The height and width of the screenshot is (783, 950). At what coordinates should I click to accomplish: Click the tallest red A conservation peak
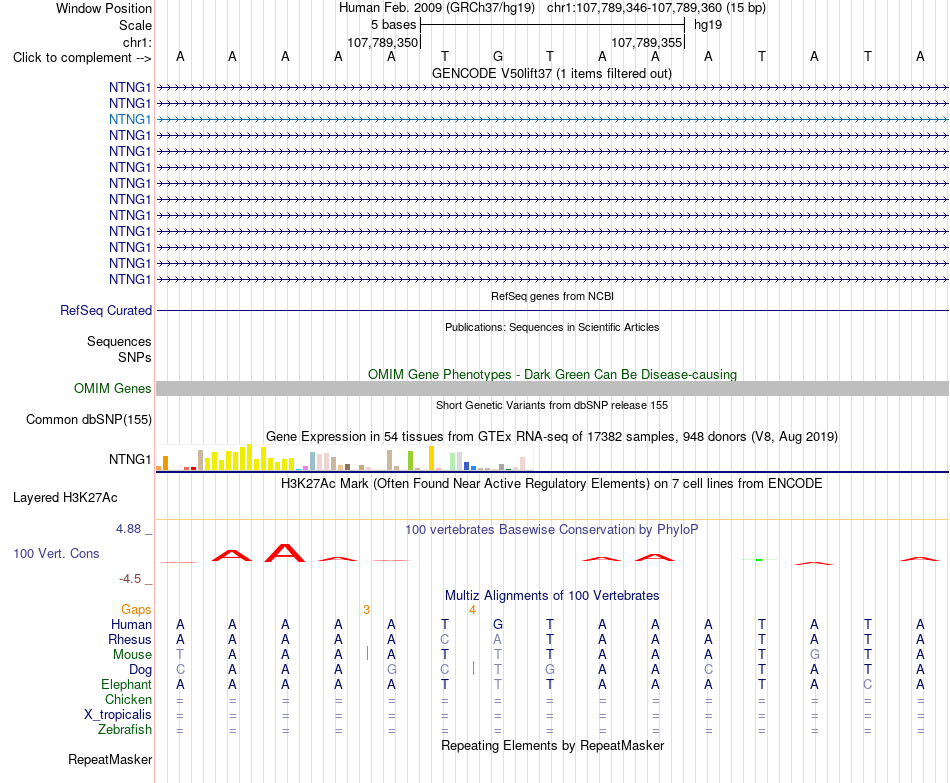285,553
